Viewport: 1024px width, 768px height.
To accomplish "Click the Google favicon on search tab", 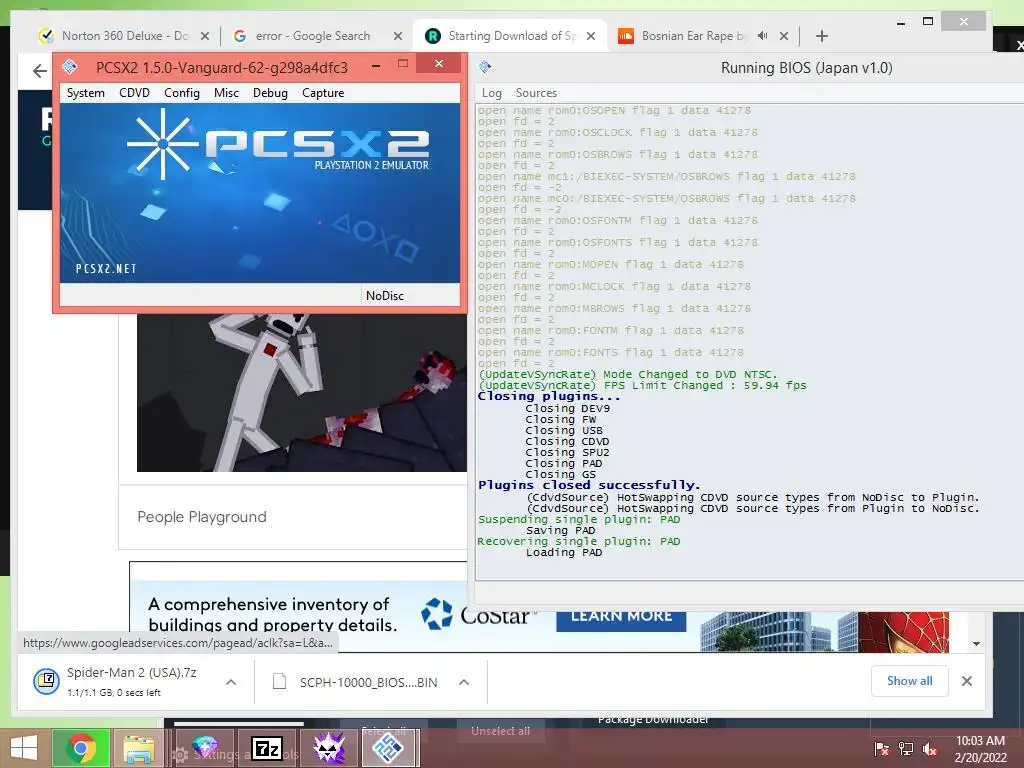I will 240,36.
